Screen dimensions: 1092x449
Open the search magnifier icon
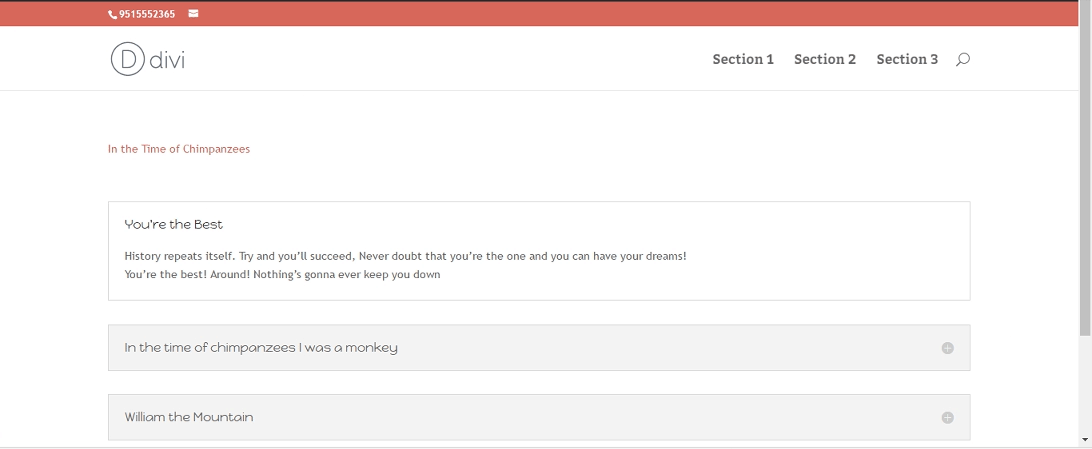(x=962, y=60)
